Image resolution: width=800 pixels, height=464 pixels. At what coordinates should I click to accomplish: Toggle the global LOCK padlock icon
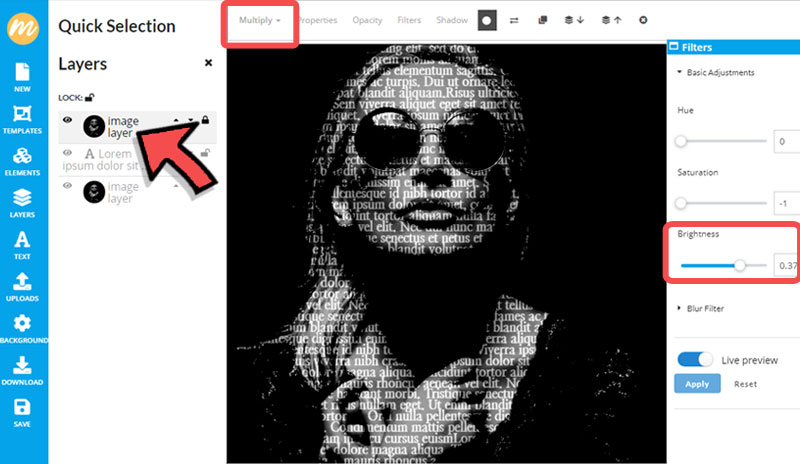[x=90, y=97]
